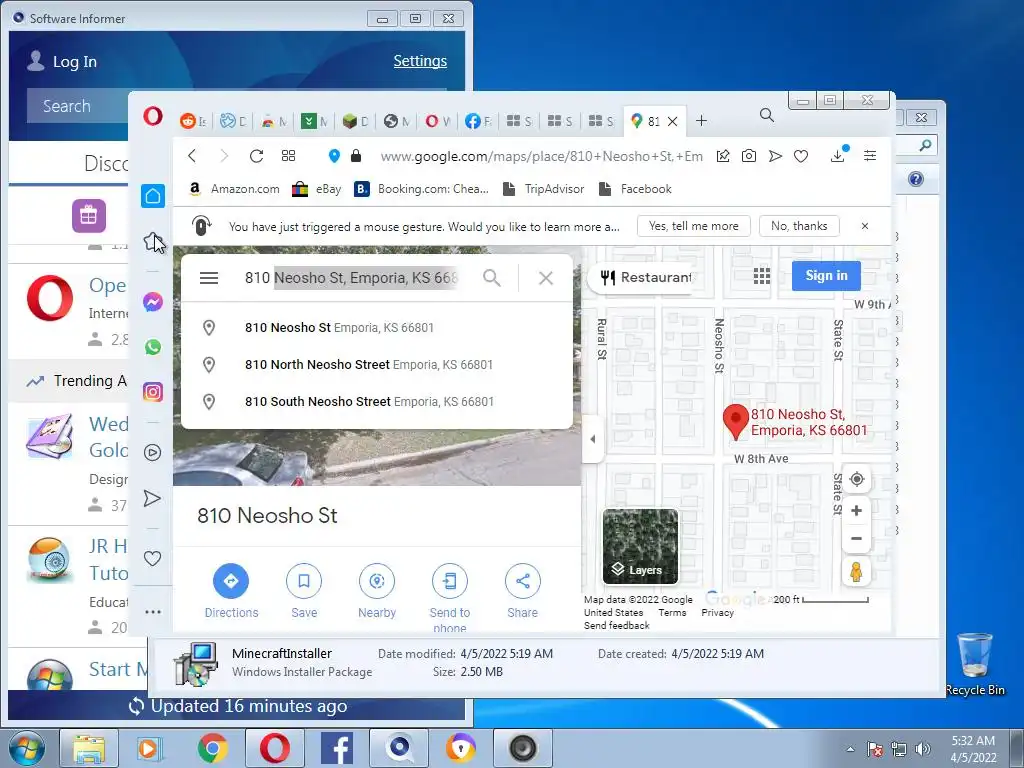Open Easy Setup sliders icon
The image size is (1024, 768).
870,155
